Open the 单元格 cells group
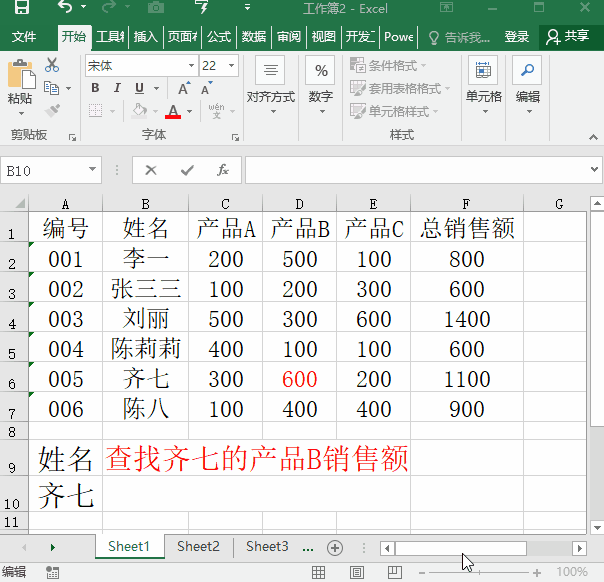The height and width of the screenshot is (582, 604). pyautogui.click(x=484, y=86)
